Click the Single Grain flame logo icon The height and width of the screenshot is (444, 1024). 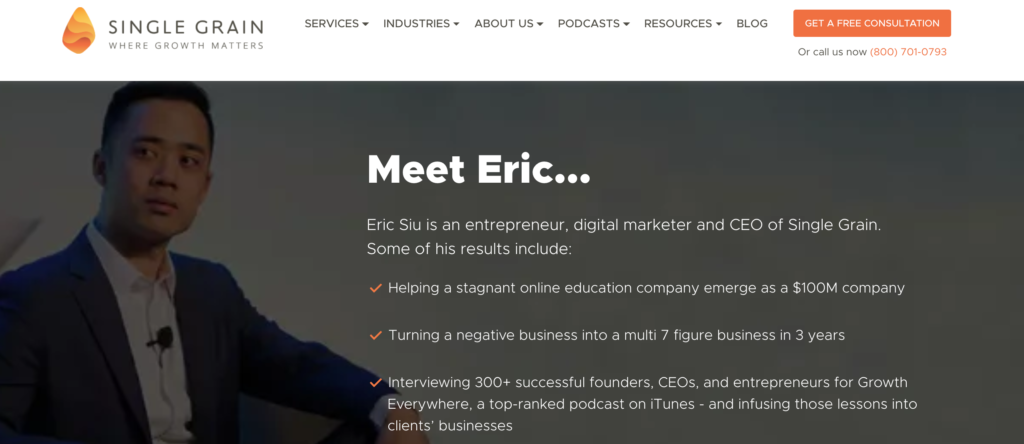click(78, 31)
